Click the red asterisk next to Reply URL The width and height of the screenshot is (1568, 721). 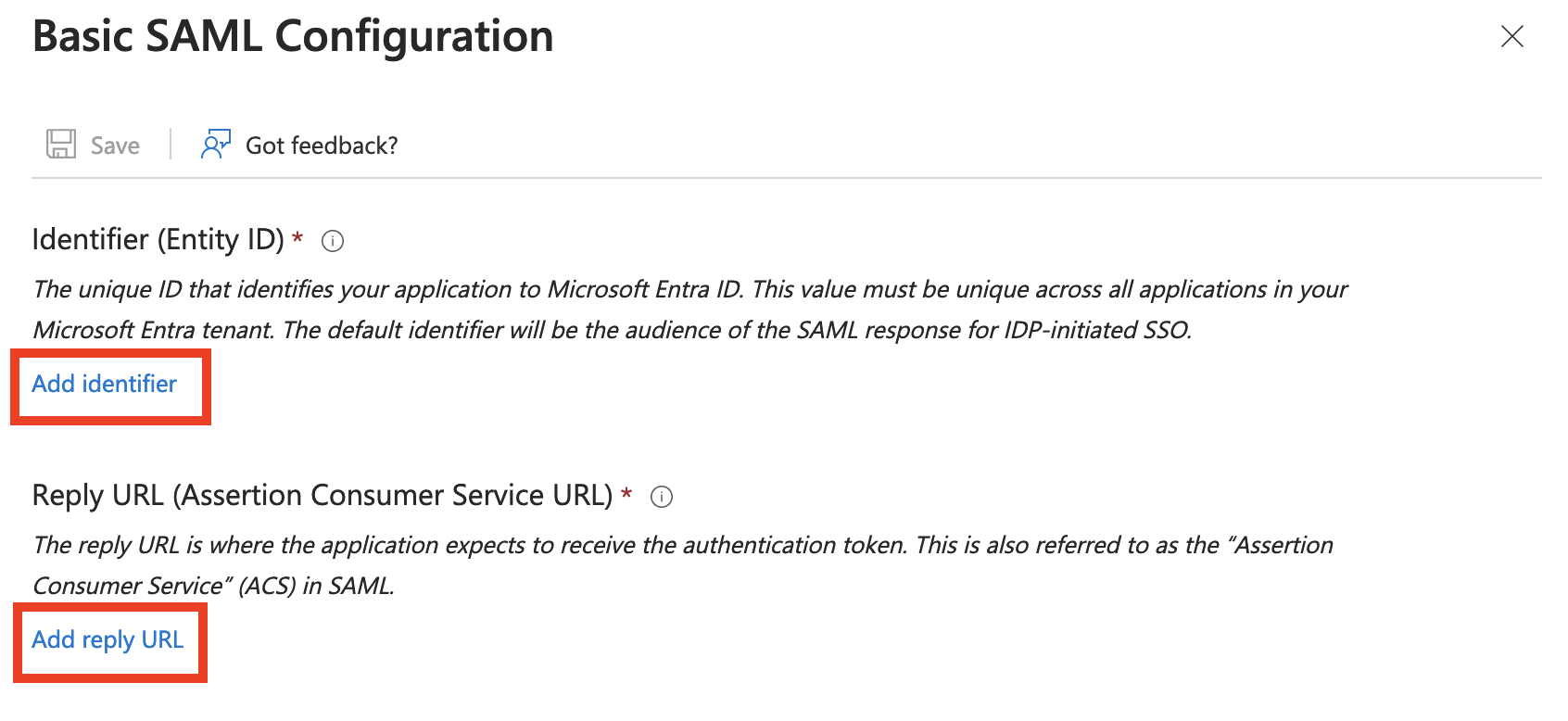coord(626,493)
